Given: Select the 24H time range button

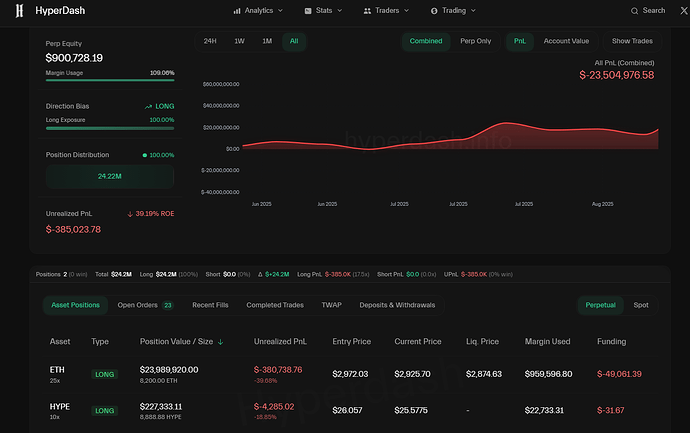Looking at the screenshot, I should 210,41.
